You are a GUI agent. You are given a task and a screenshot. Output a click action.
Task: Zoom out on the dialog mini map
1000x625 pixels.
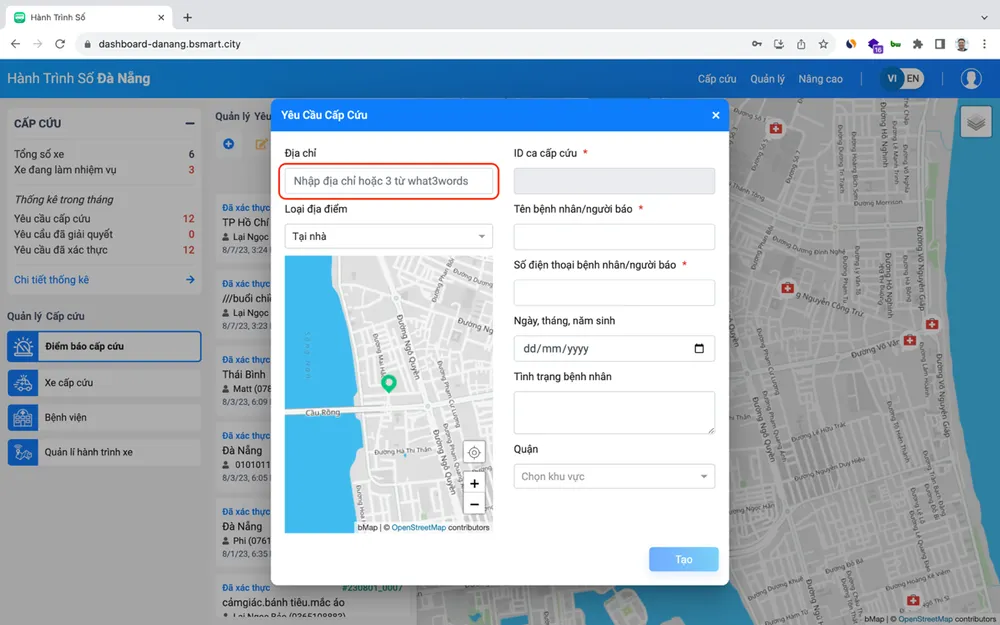tap(474, 504)
